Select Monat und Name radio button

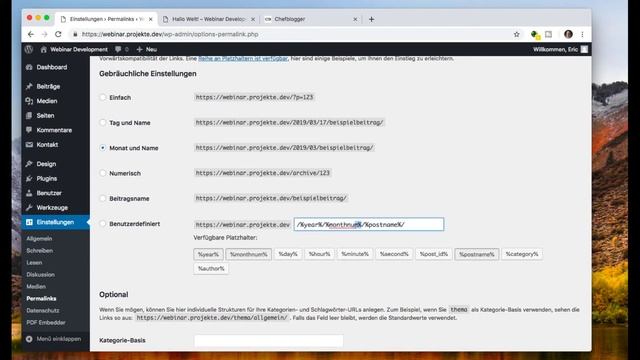pyautogui.click(x=103, y=148)
